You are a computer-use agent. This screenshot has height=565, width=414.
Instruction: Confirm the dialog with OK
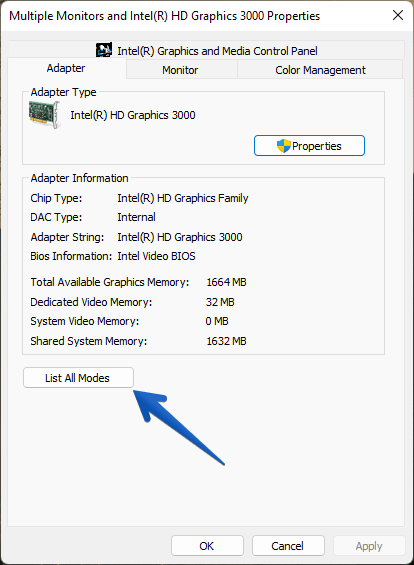[207, 546]
